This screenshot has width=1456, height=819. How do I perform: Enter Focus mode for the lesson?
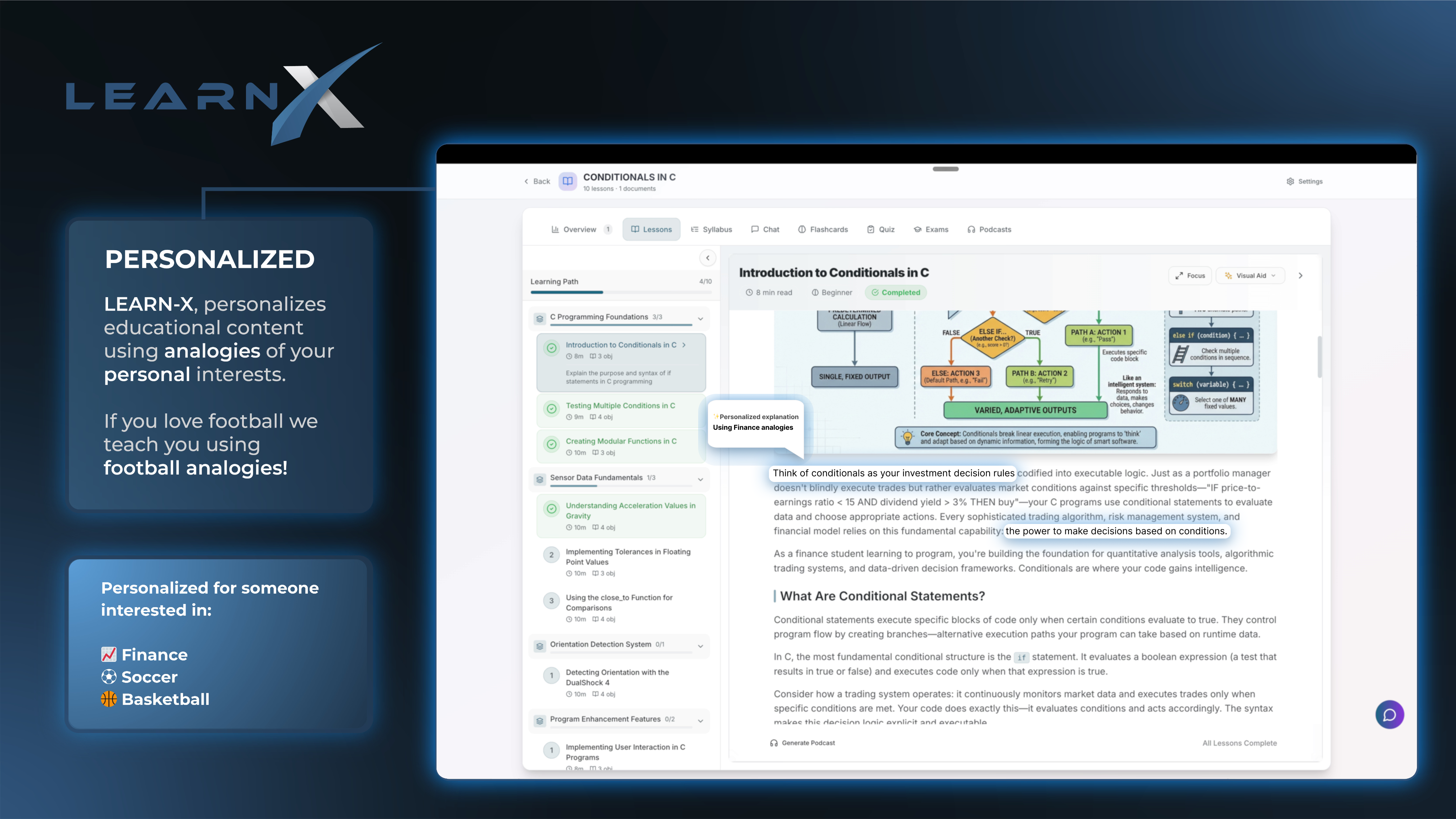point(1190,276)
